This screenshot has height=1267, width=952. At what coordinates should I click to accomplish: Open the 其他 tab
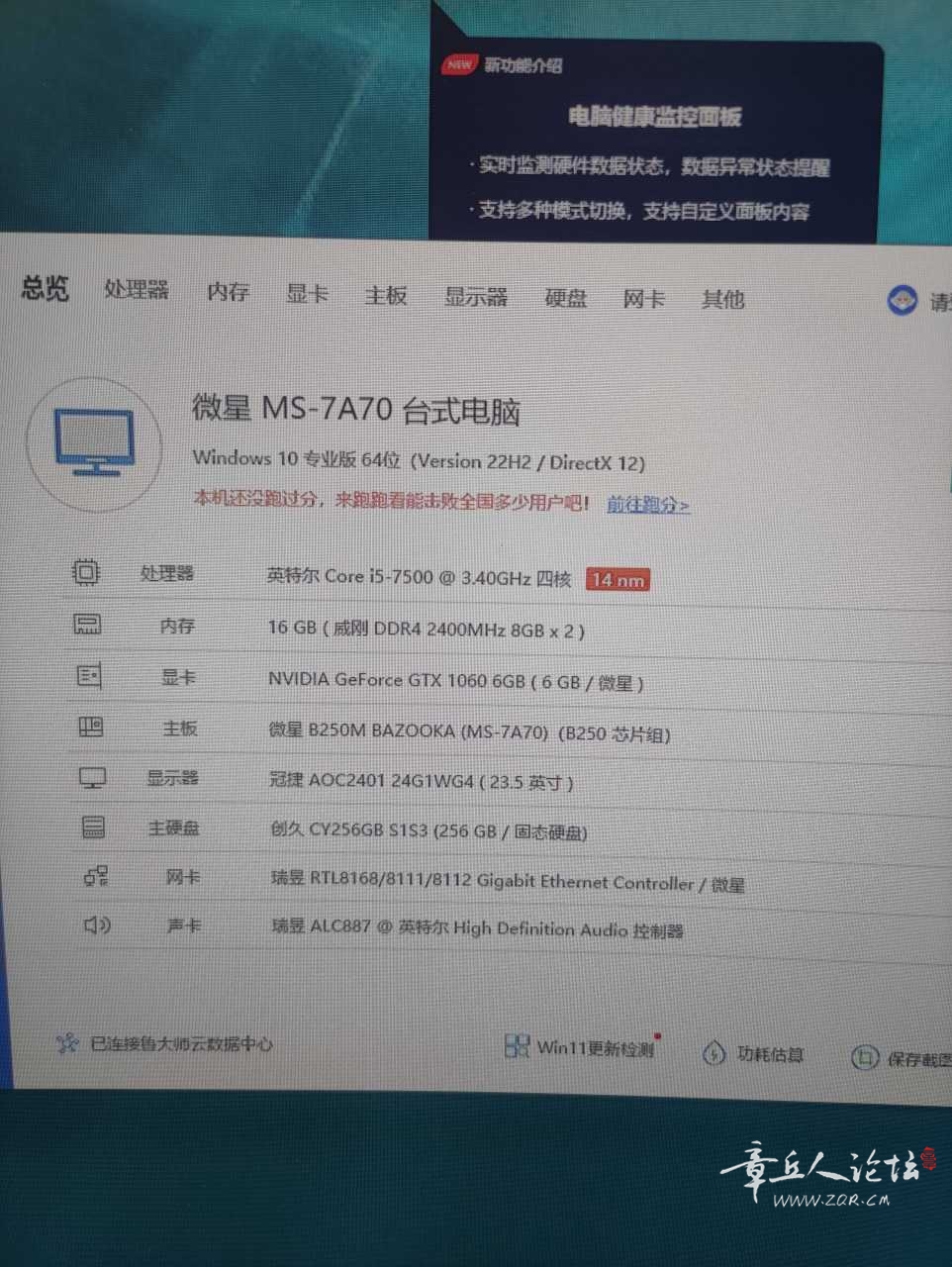point(722,299)
